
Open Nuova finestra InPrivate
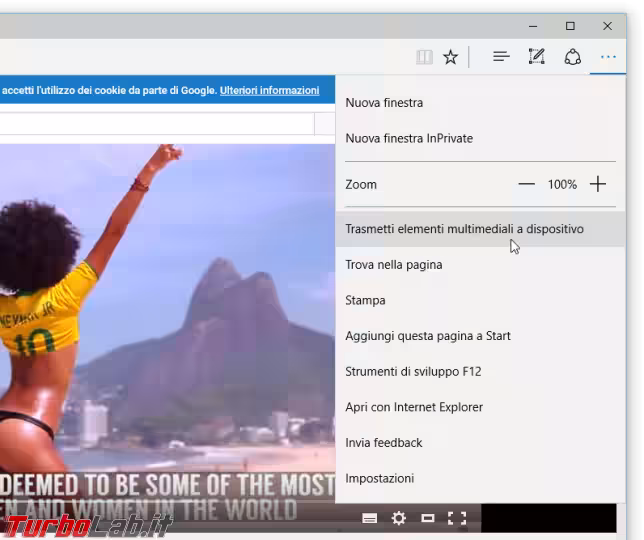(408, 138)
